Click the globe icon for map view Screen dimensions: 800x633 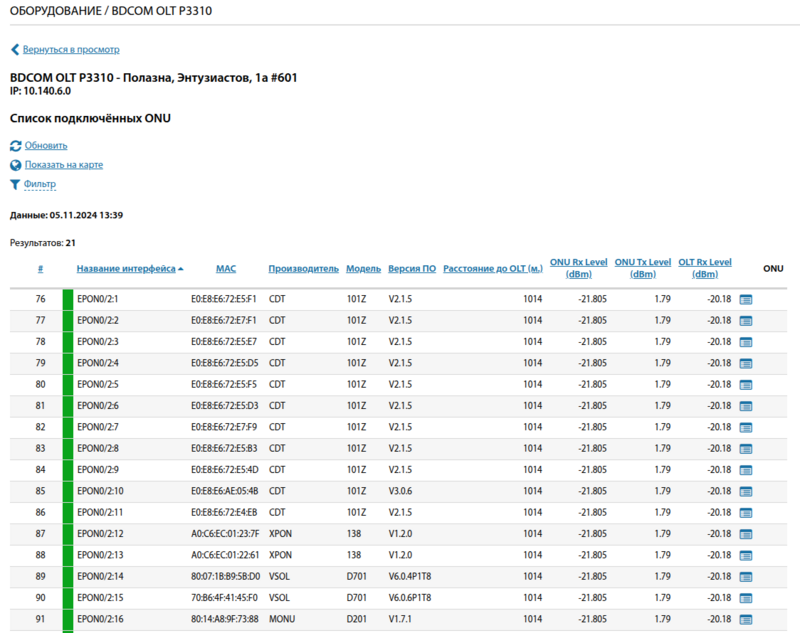pos(15,165)
